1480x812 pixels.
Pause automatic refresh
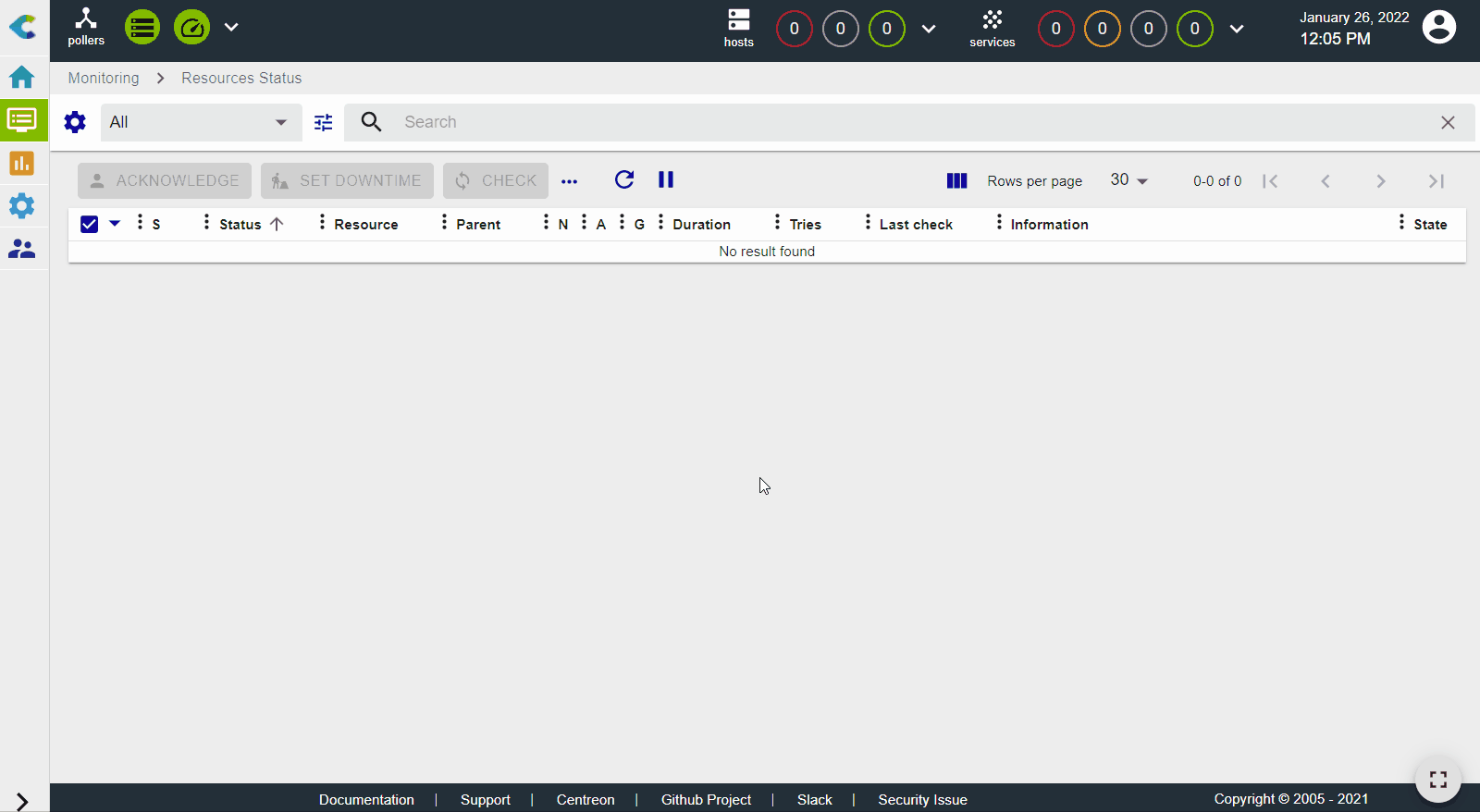pos(666,179)
